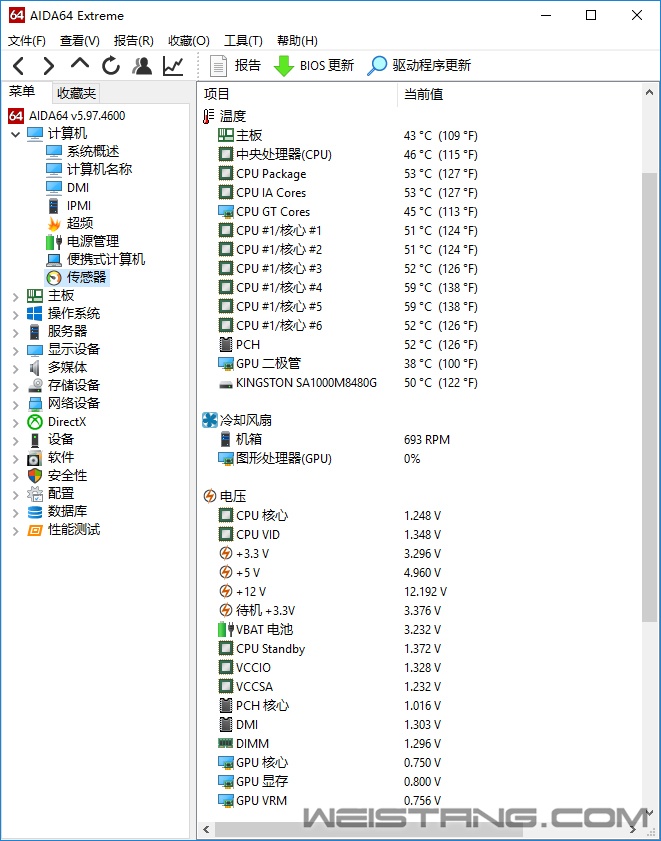Image resolution: width=661 pixels, height=841 pixels.
Task: Expand the 服务器 tree node
Action: [16, 332]
